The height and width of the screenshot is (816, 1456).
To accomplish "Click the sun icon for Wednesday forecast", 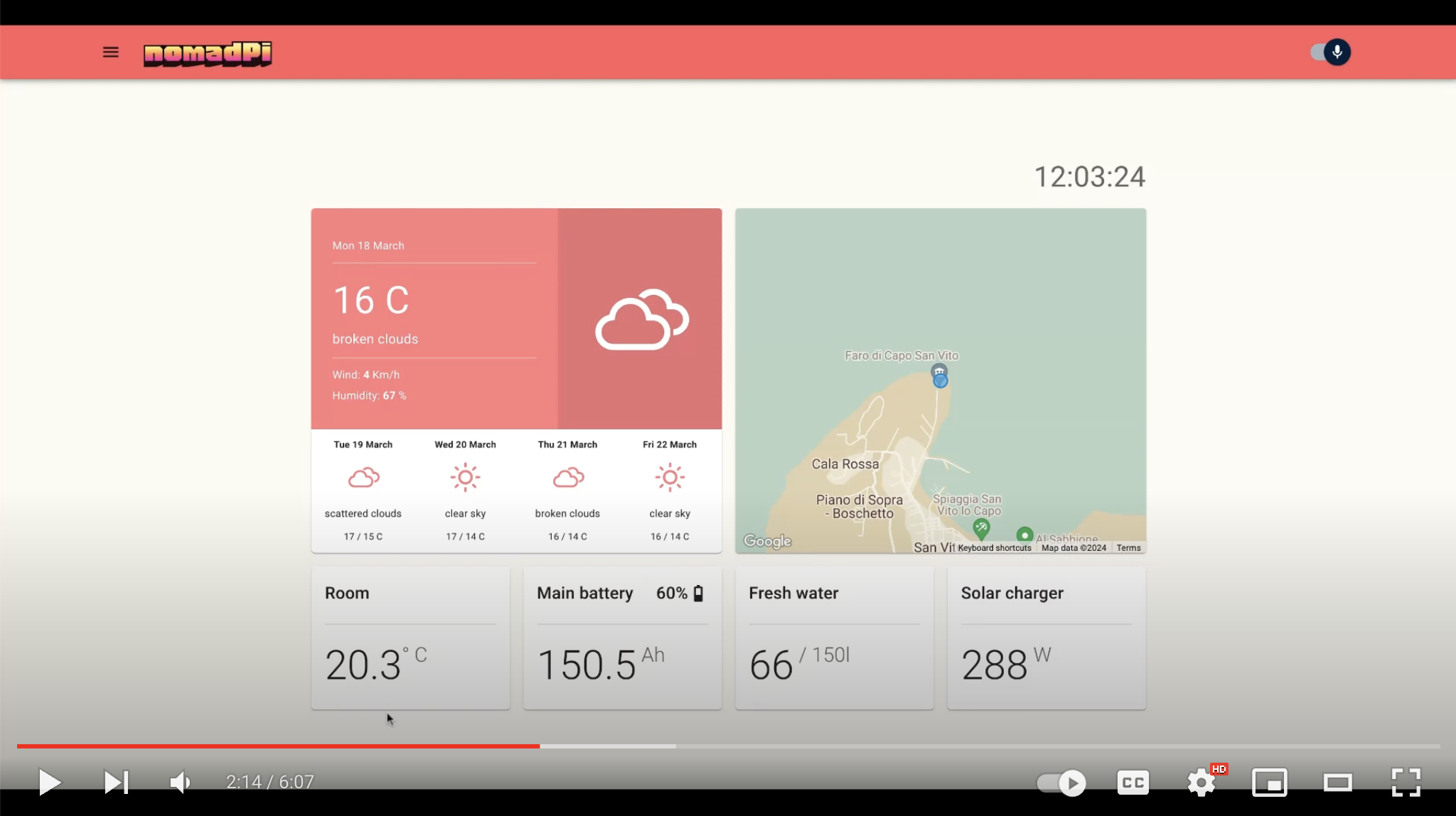I will point(464,478).
